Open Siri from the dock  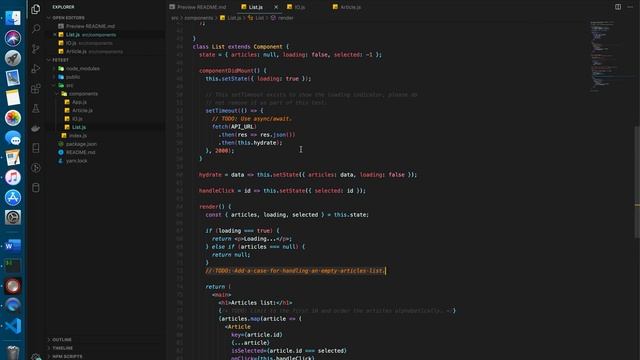(x=13, y=38)
